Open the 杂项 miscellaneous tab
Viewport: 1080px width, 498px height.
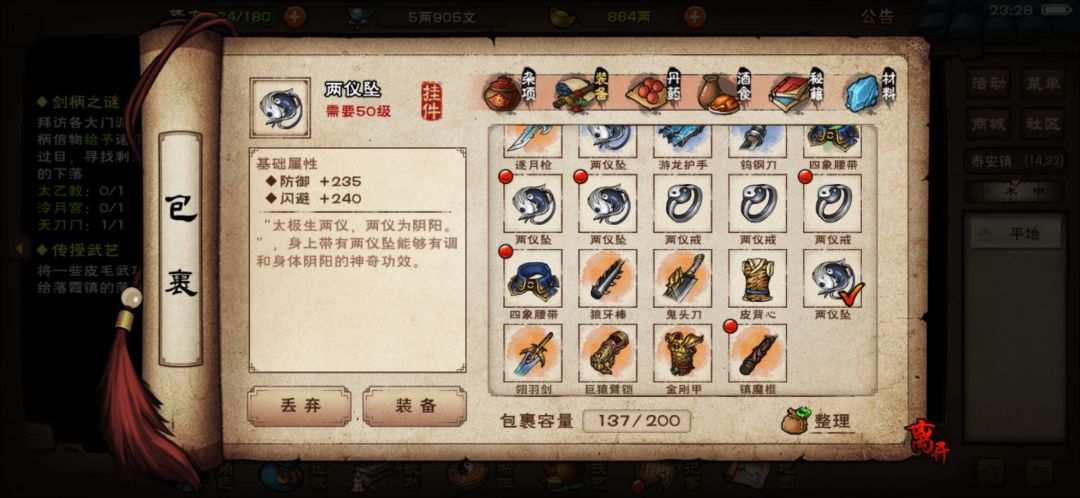510,92
